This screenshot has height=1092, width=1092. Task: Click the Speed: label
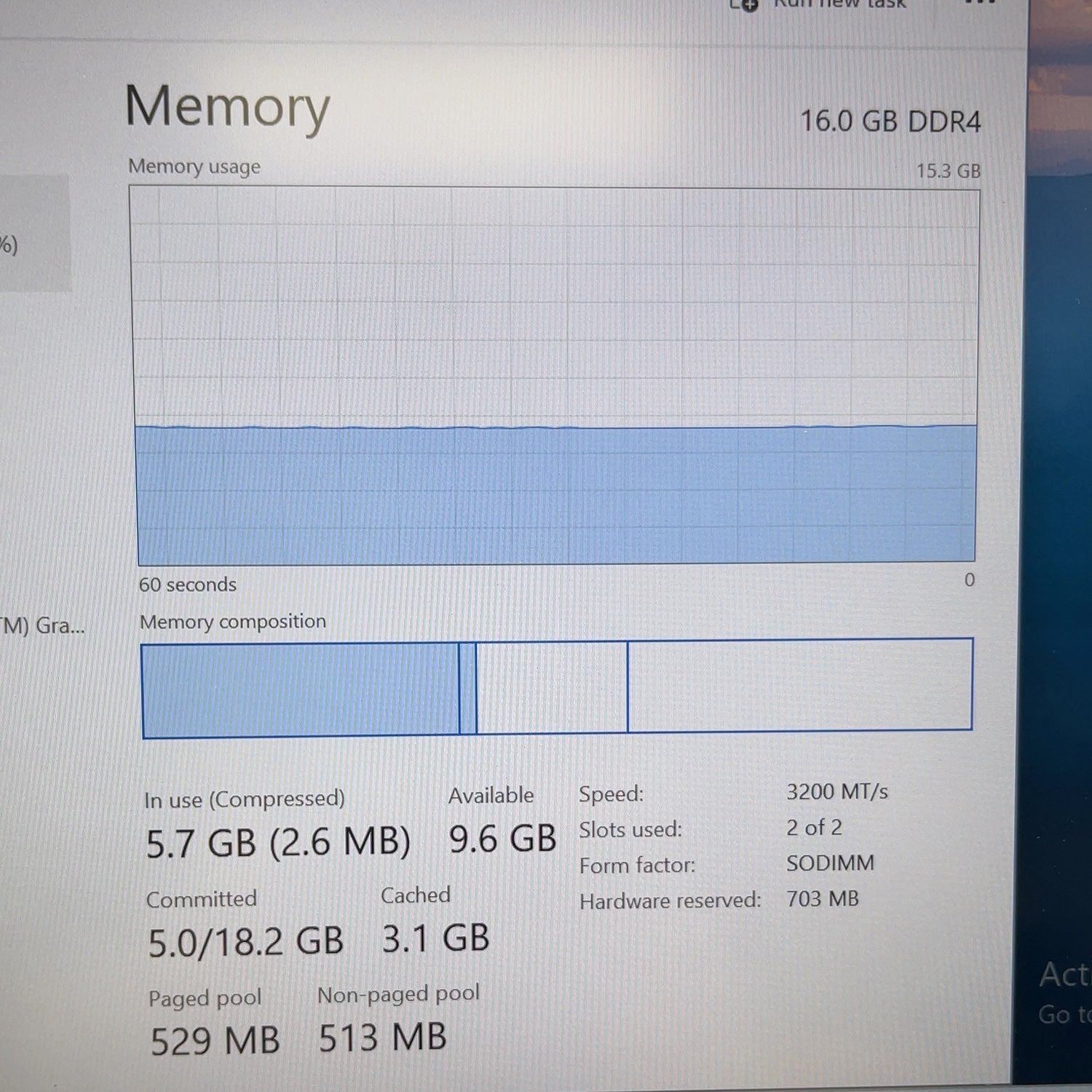[x=611, y=794]
